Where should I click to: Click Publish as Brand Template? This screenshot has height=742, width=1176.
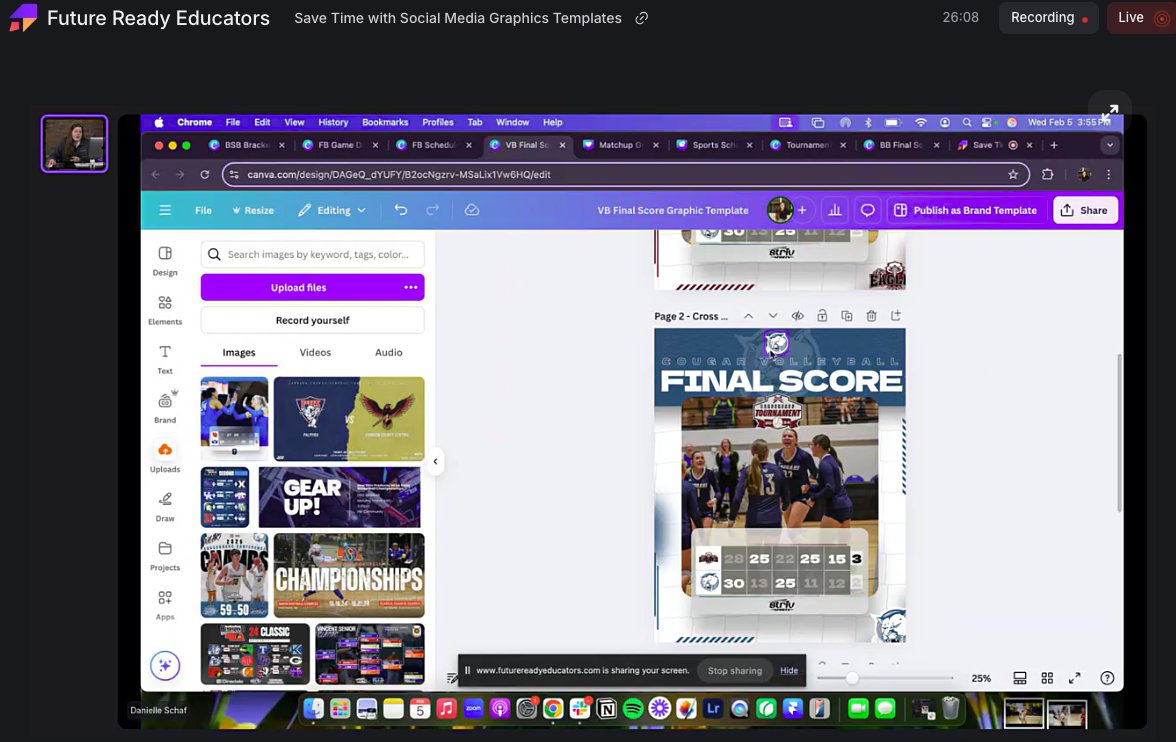[x=966, y=210]
